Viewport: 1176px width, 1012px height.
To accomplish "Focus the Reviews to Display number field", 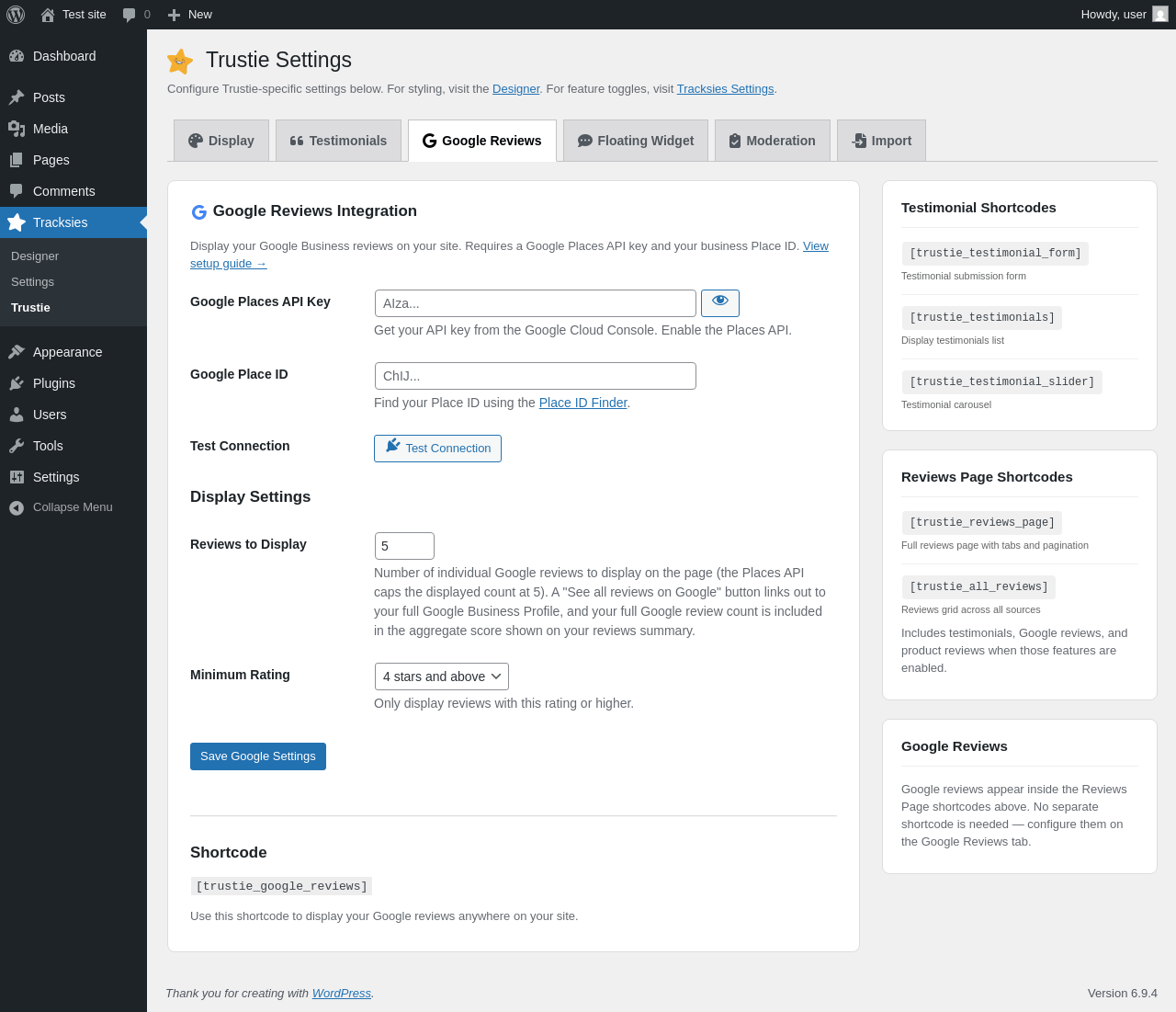I will point(404,546).
